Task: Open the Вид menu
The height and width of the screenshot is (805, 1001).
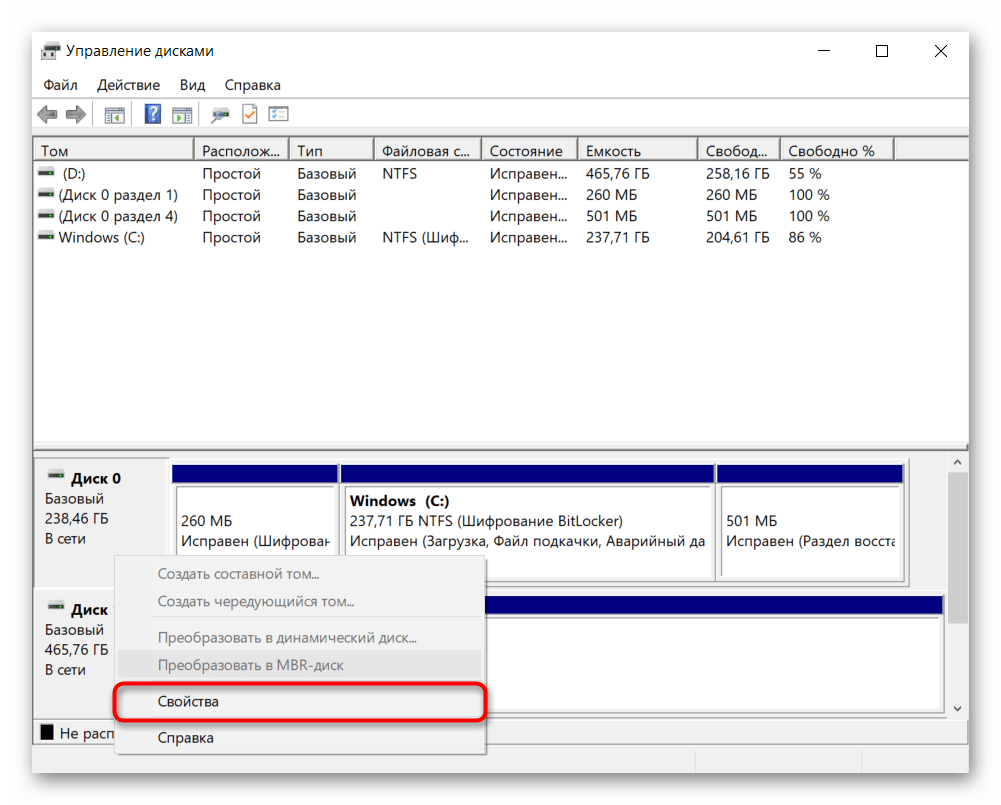Action: [x=192, y=85]
